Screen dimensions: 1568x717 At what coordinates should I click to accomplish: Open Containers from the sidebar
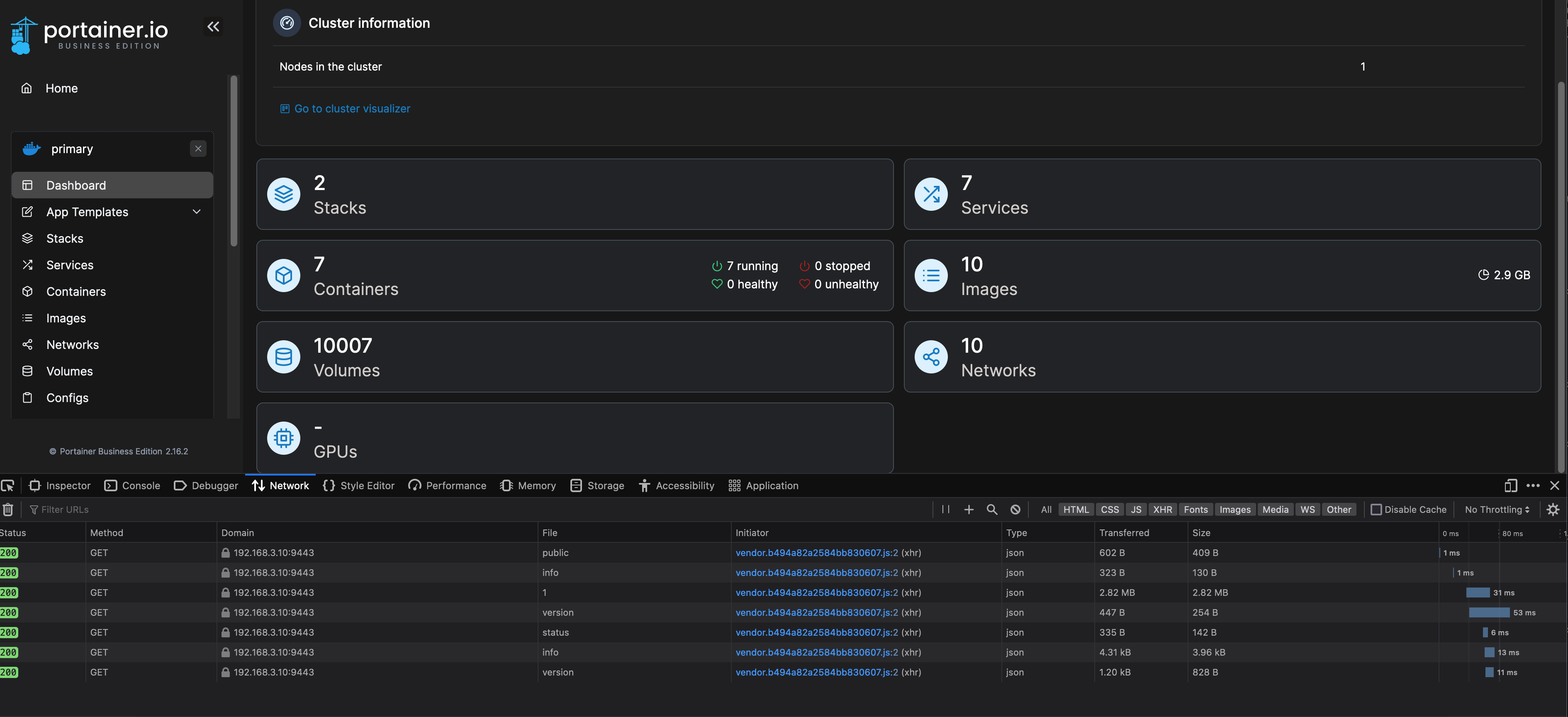point(112,291)
